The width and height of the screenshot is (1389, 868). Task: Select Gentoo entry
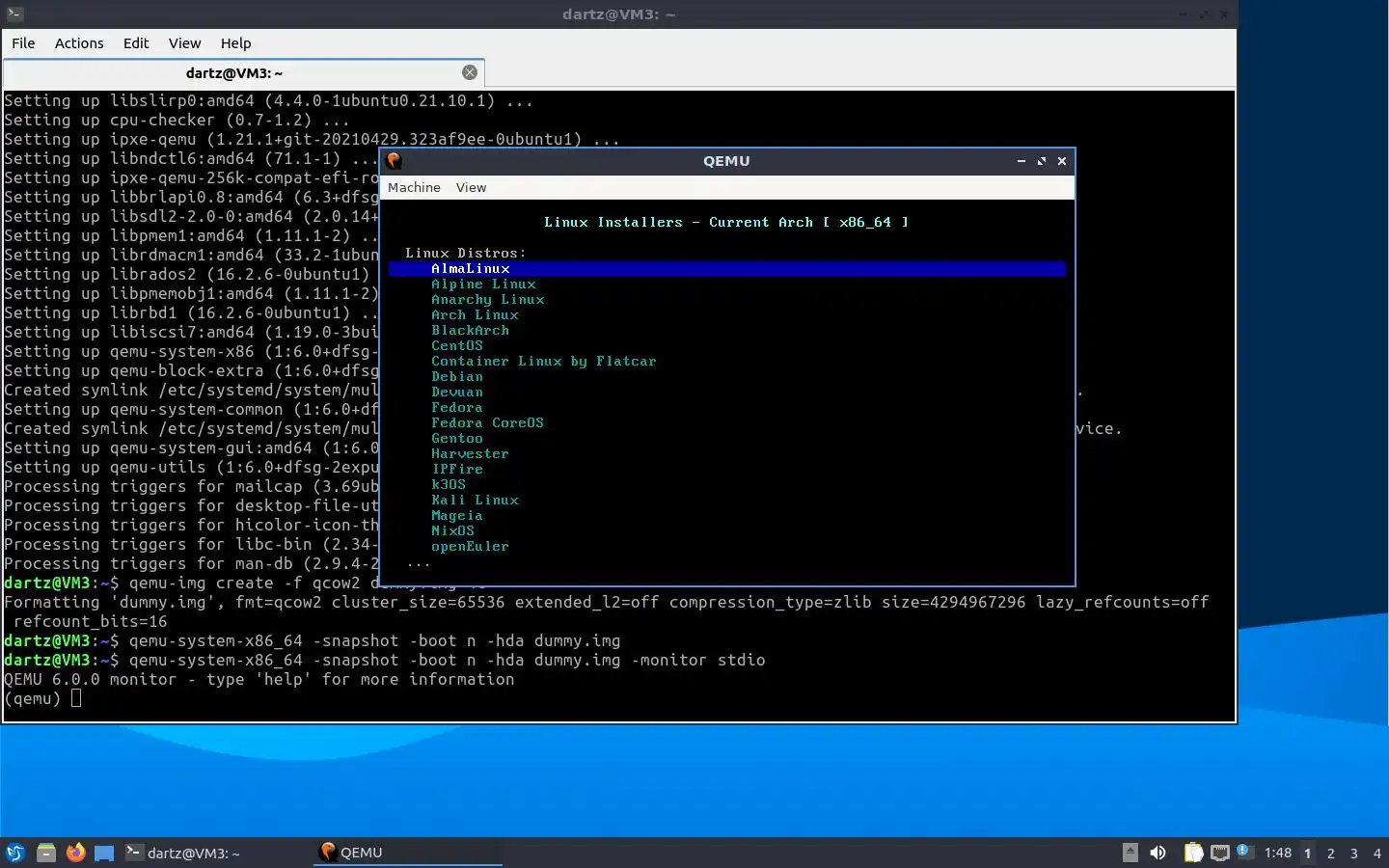(x=457, y=439)
